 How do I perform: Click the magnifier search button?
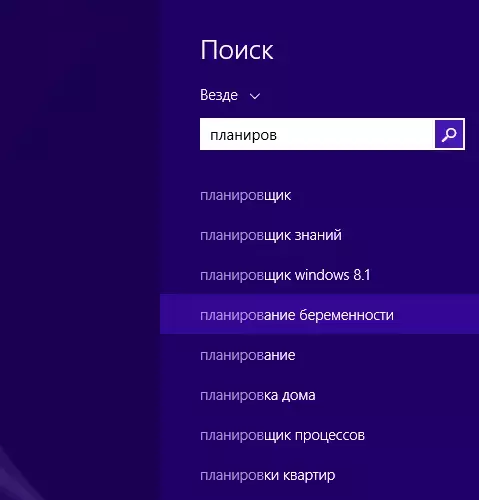(449, 134)
